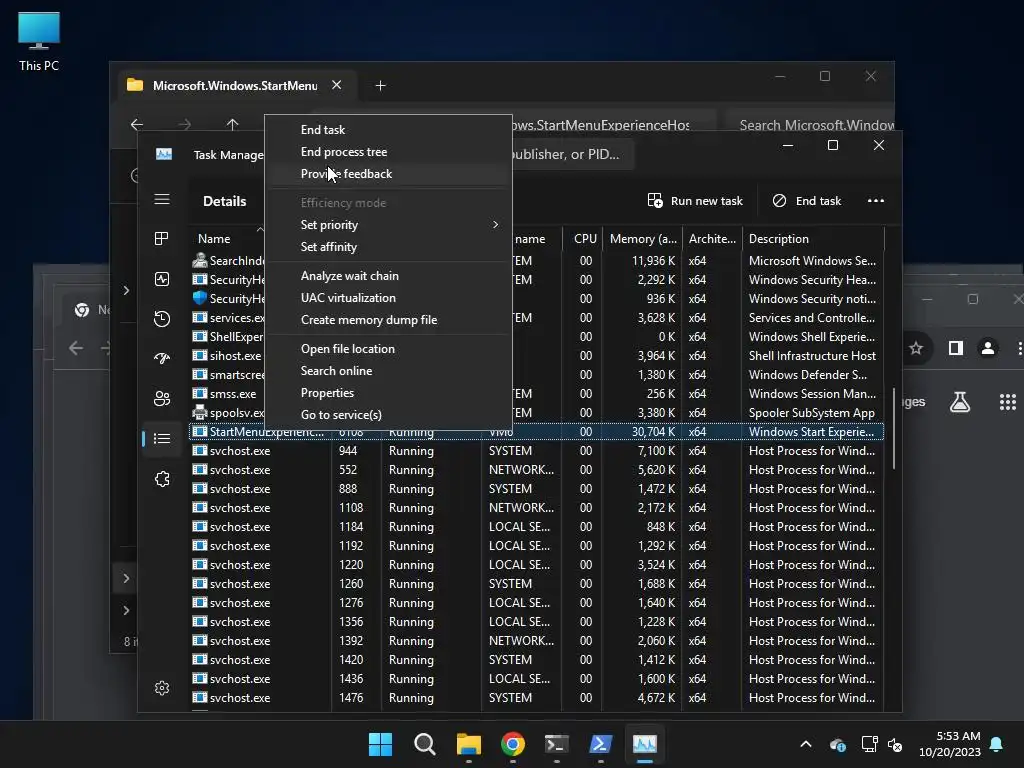This screenshot has width=1024, height=768.
Task: Expand Set priority submenu arrow
Action: coord(495,225)
